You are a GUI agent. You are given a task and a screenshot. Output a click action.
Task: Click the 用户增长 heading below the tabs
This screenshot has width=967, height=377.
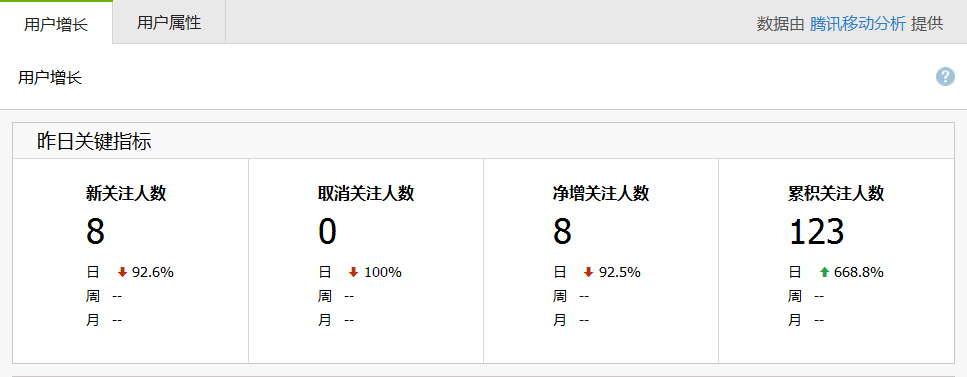pos(50,78)
